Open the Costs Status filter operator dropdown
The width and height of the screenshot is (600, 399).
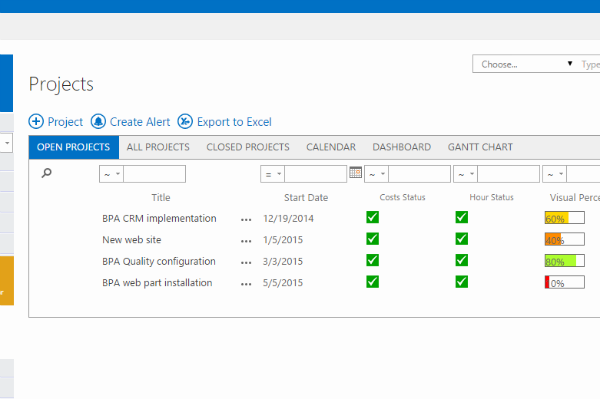377,174
